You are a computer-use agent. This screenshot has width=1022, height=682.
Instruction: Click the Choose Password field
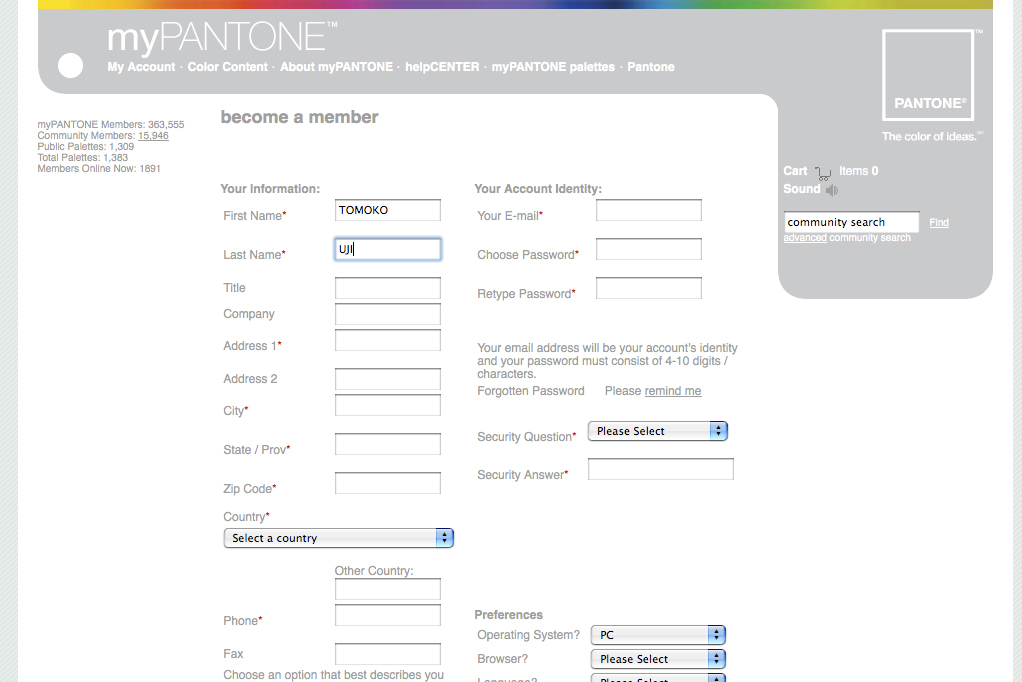click(x=649, y=249)
